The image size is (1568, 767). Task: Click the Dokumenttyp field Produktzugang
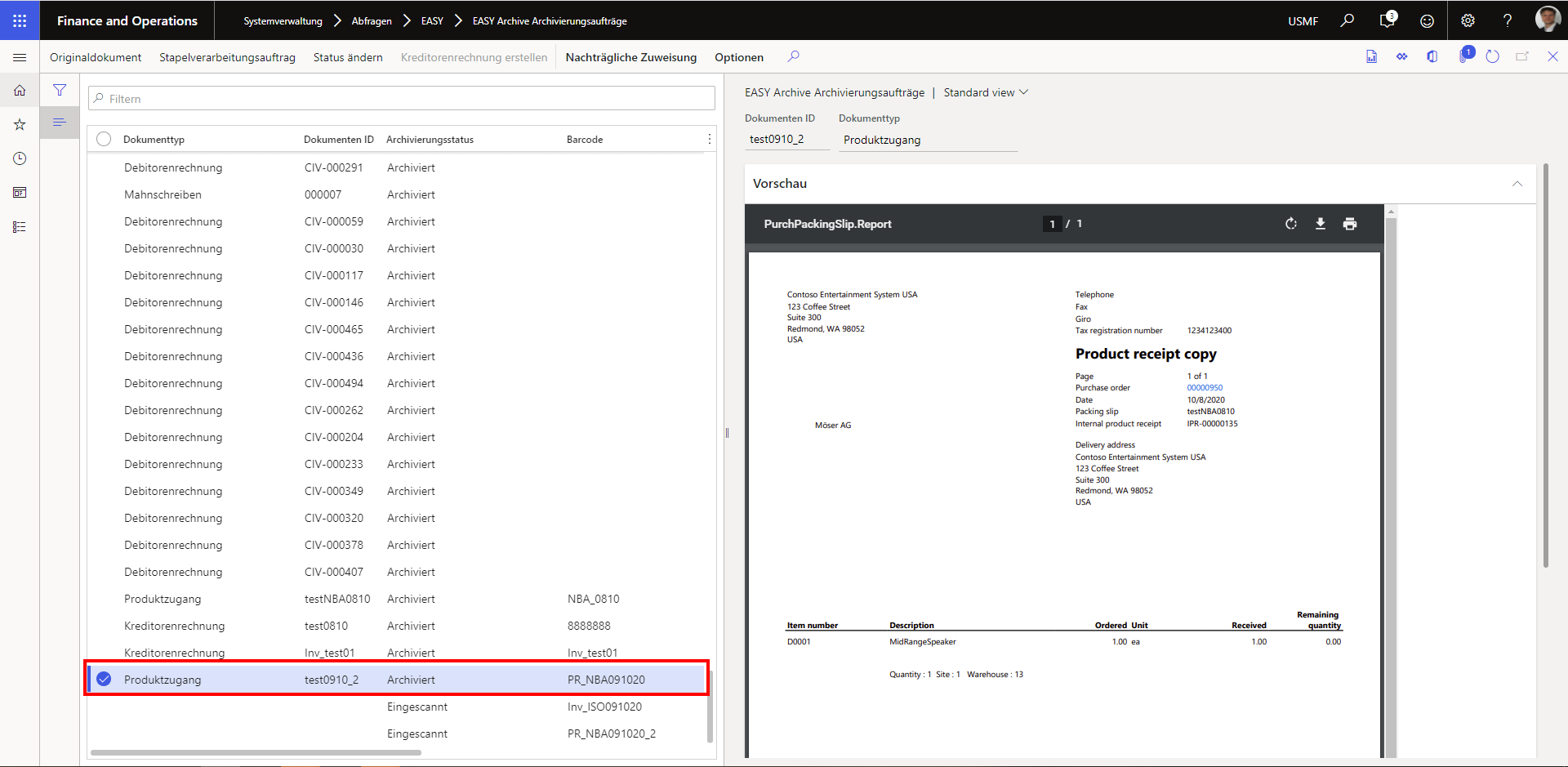click(x=928, y=140)
